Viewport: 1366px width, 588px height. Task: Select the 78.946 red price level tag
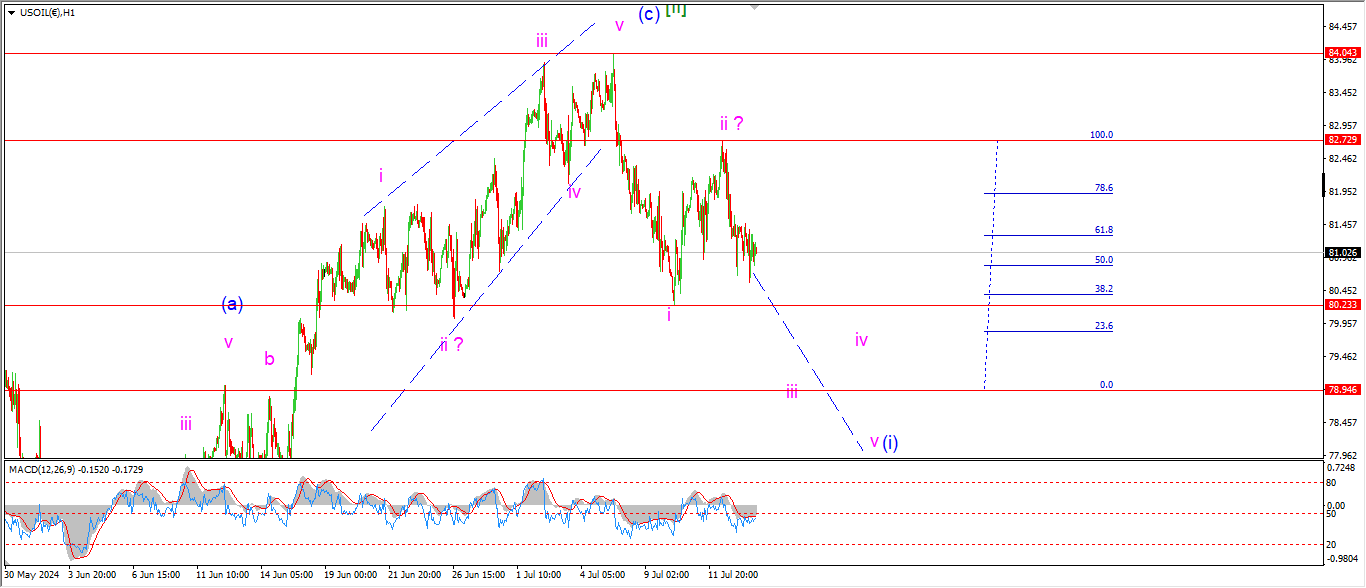pyautogui.click(x=1341, y=390)
